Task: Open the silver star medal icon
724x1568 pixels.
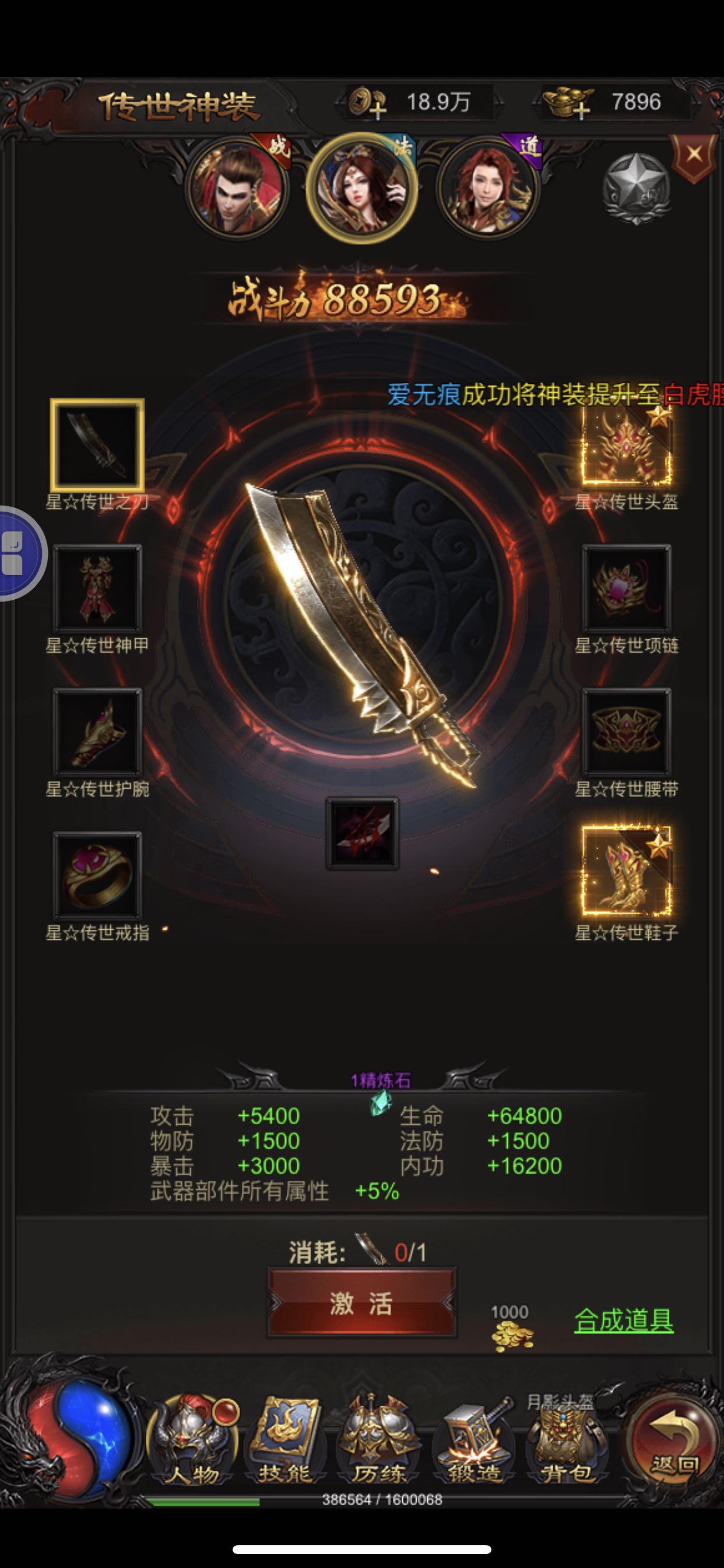Action: pos(637,188)
